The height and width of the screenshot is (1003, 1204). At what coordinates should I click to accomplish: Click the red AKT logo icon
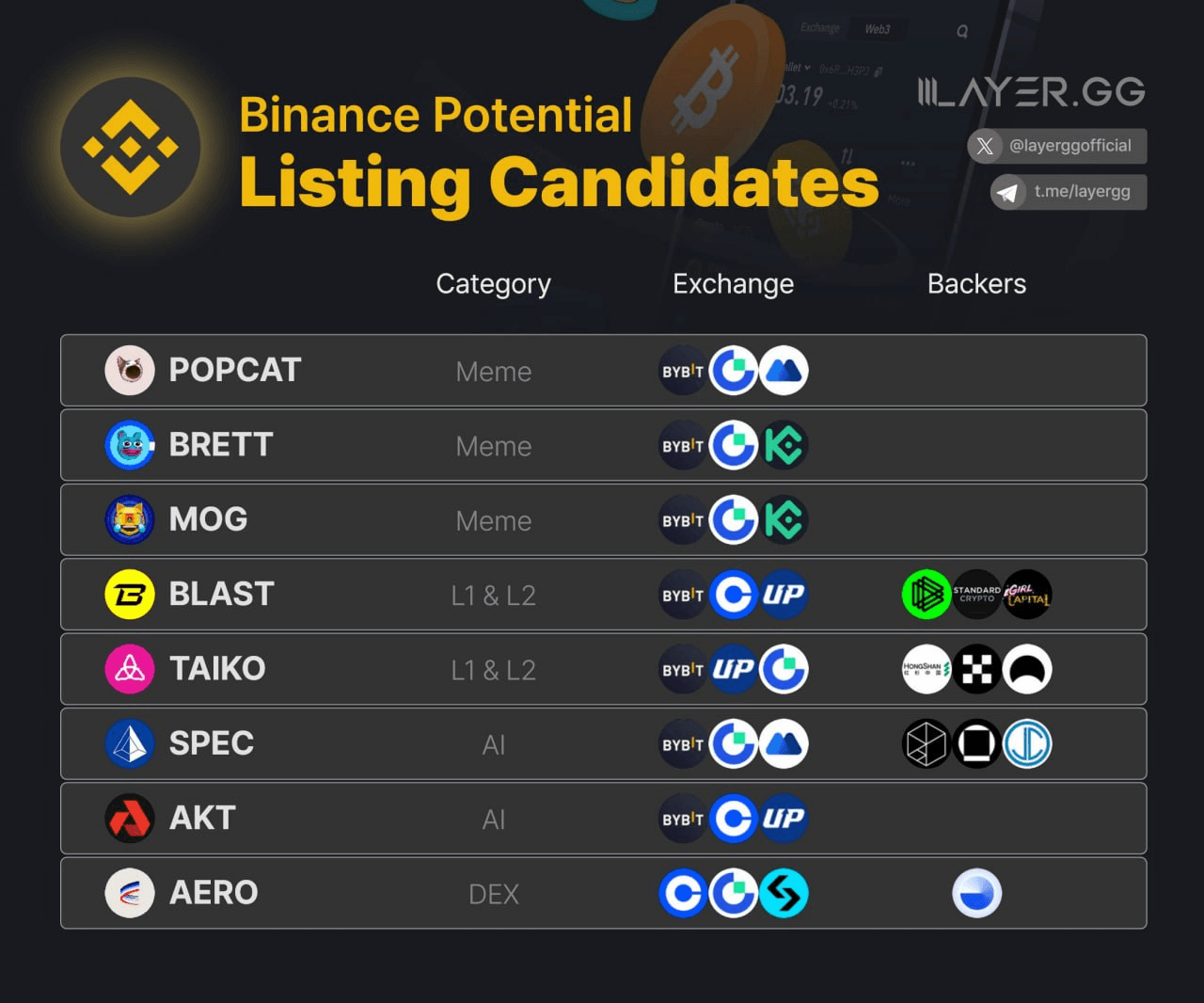pos(130,819)
